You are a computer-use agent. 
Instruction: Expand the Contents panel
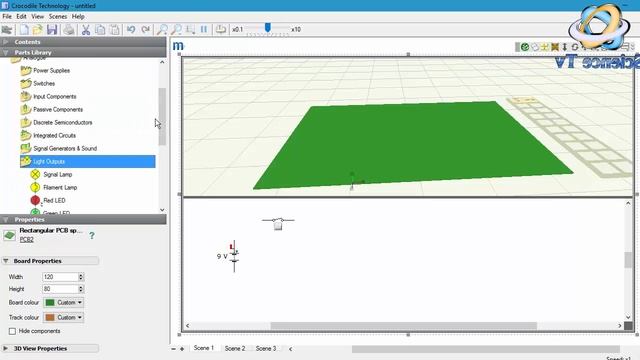click(6, 42)
